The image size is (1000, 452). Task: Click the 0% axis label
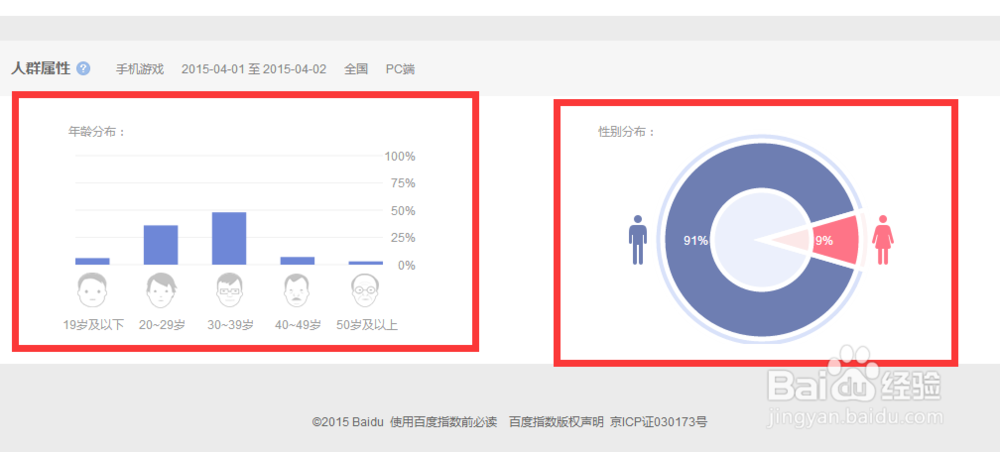click(x=407, y=265)
